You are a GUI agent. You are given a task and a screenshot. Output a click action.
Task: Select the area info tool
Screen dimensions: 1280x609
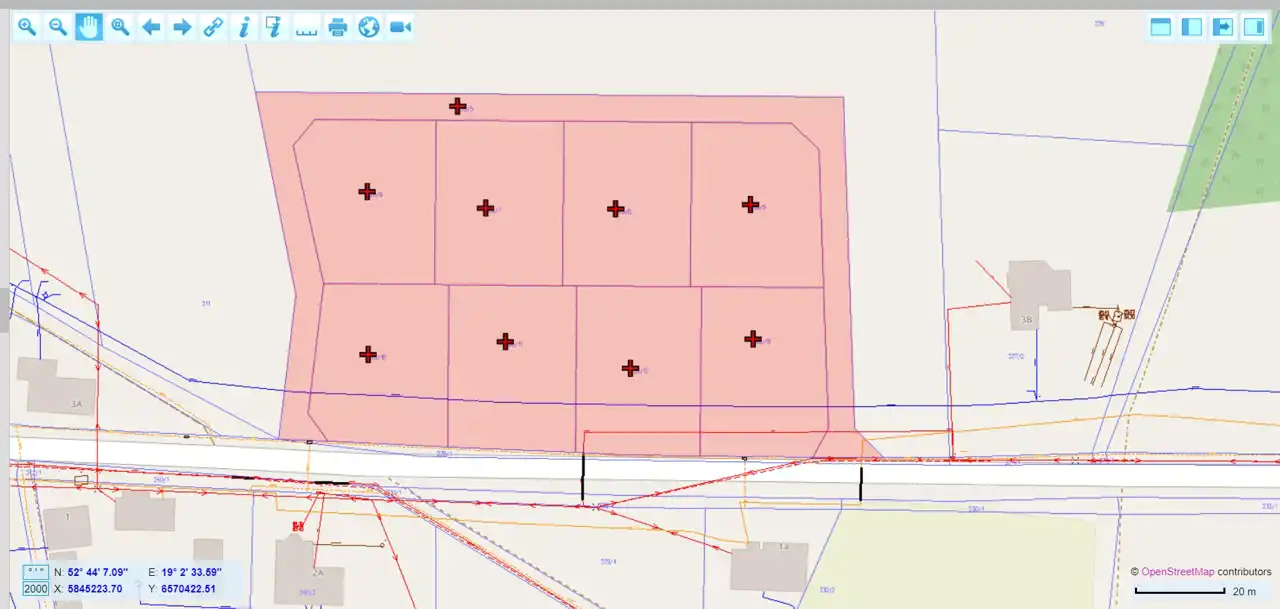coord(275,27)
